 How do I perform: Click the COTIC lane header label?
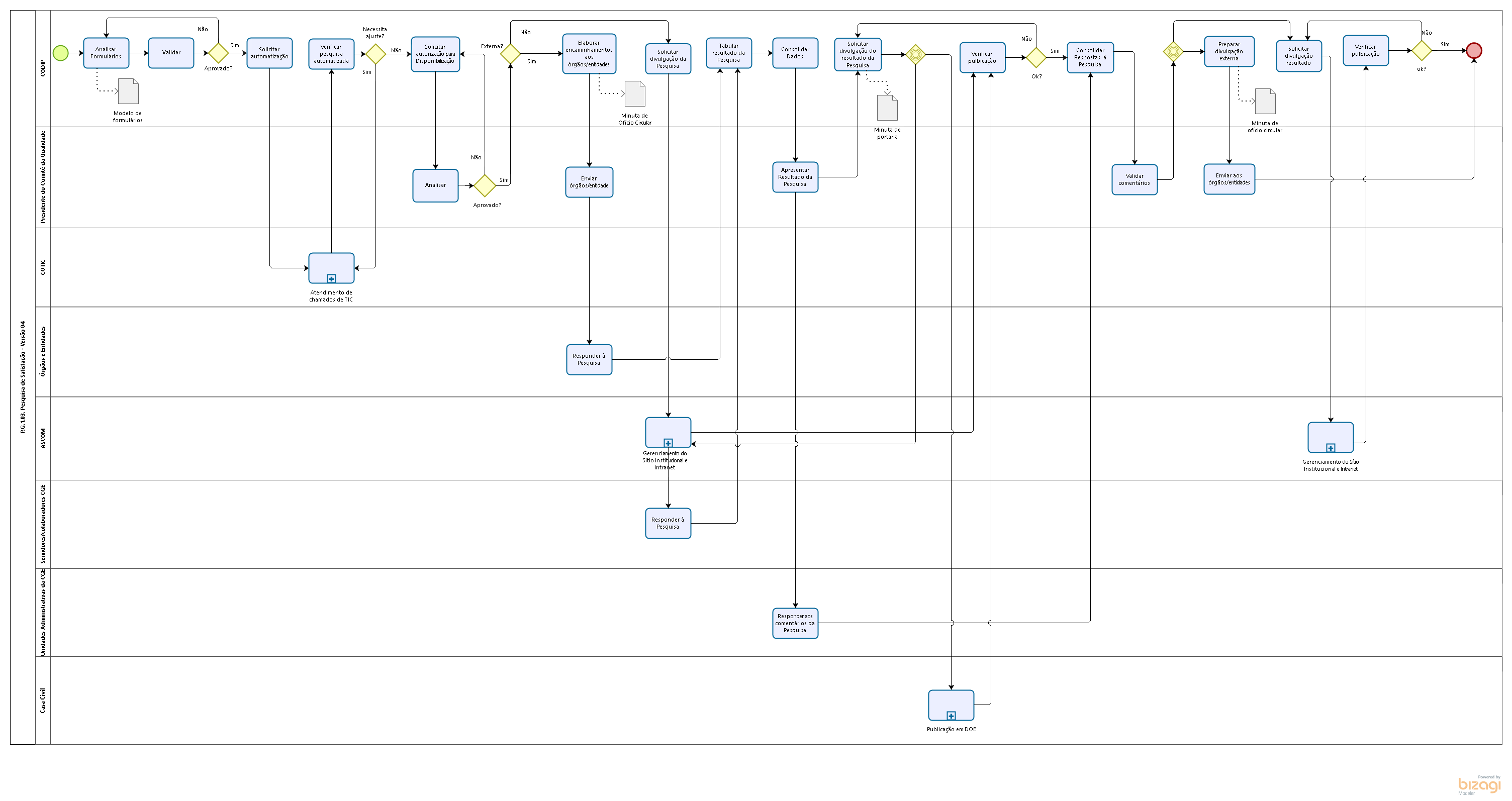point(43,268)
